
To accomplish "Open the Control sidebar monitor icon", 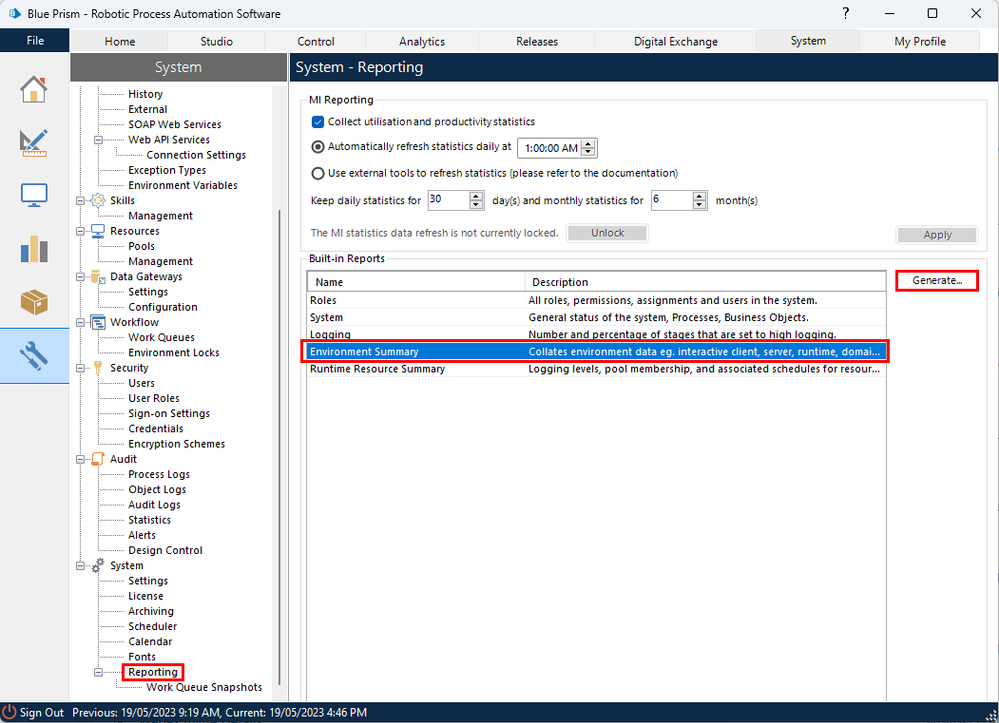I will [34, 195].
